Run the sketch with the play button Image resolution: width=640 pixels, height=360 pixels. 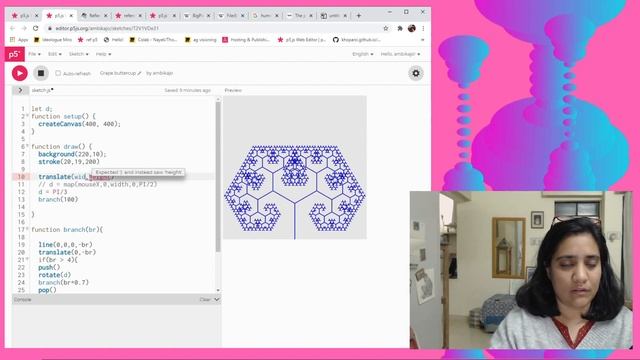[x=19, y=73]
